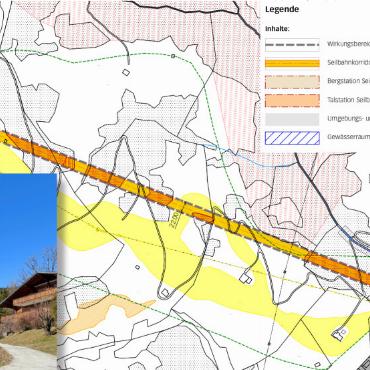Click the 'Inhalte:' label in legend
370x370 pixels.
point(277,29)
